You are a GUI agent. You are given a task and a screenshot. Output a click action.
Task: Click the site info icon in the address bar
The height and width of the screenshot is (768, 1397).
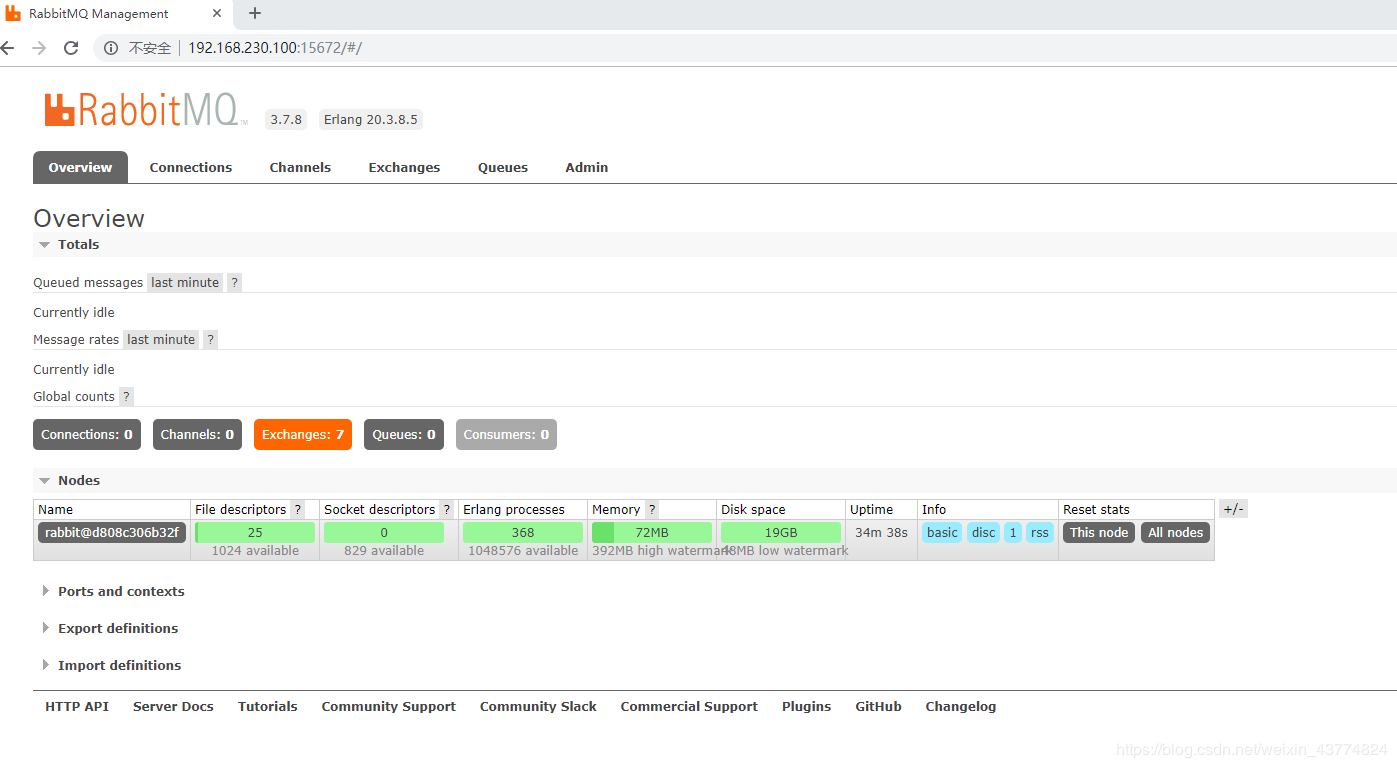(111, 48)
